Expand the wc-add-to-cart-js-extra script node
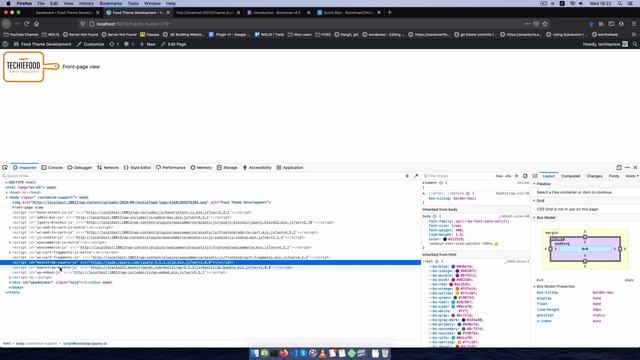 tap(10, 227)
